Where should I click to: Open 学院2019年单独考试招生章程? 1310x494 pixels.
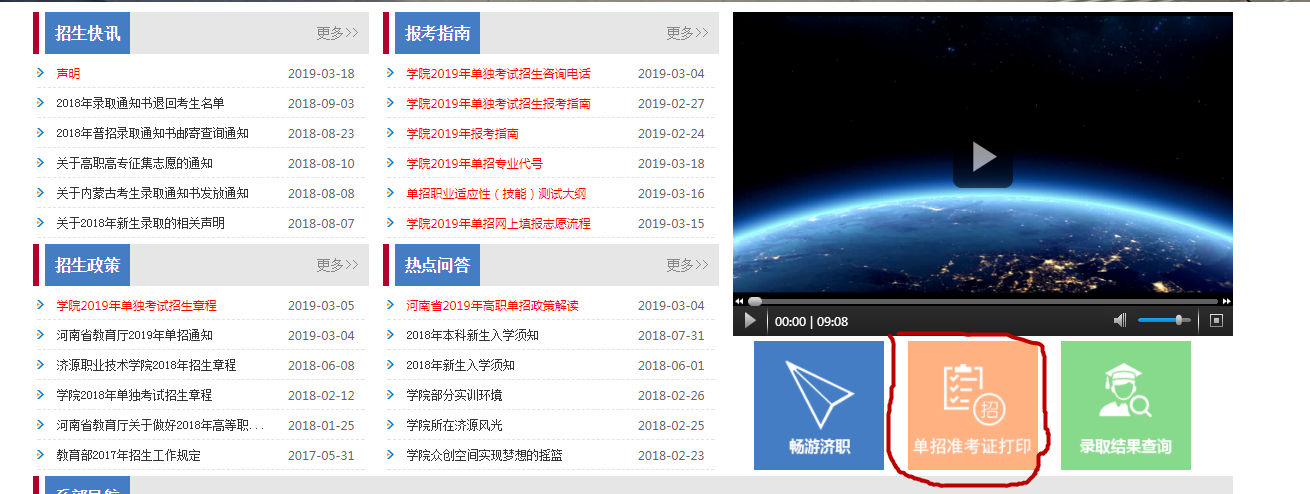(136, 306)
